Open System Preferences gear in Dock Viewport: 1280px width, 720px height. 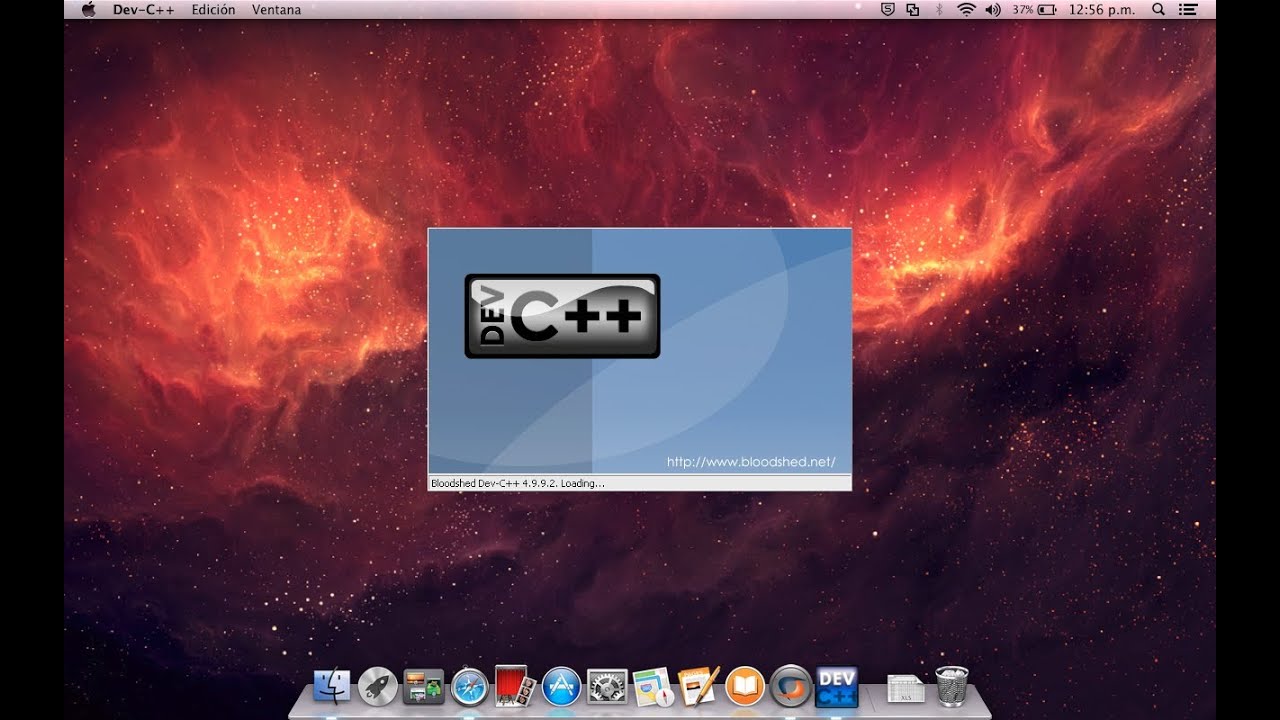click(x=607, y=687)
